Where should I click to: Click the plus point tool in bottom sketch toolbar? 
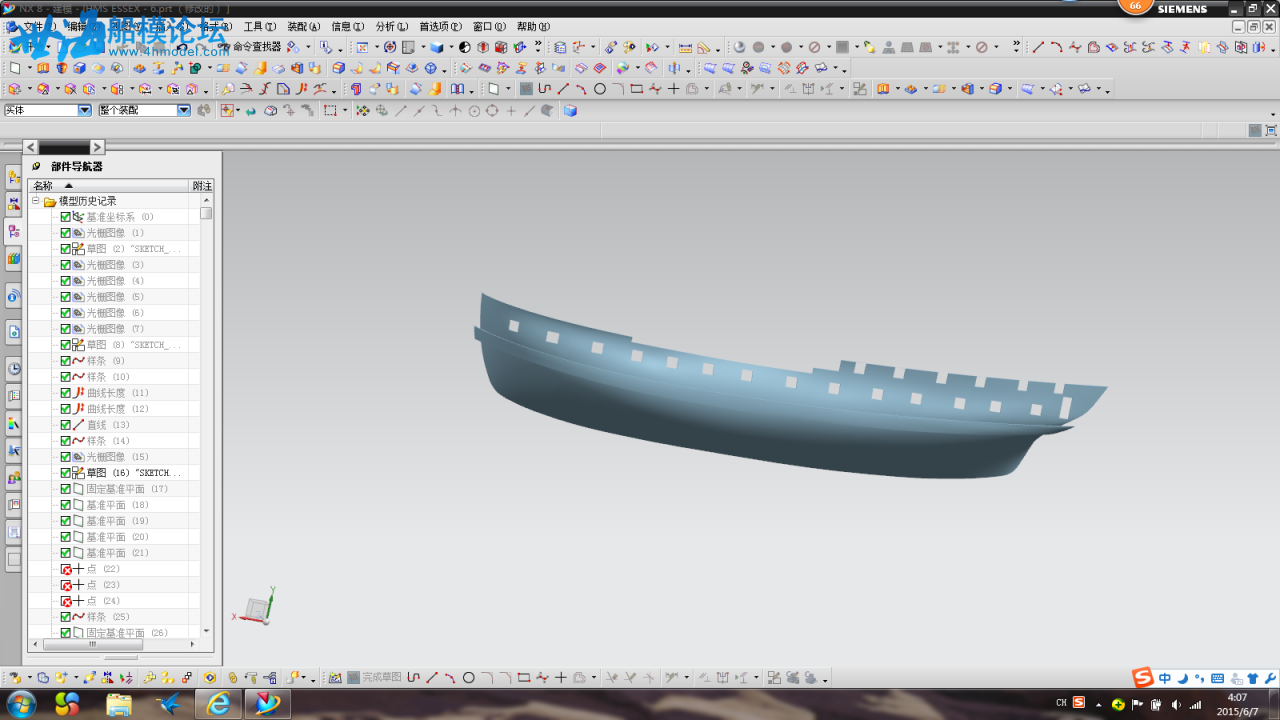(x=560, y=678)
